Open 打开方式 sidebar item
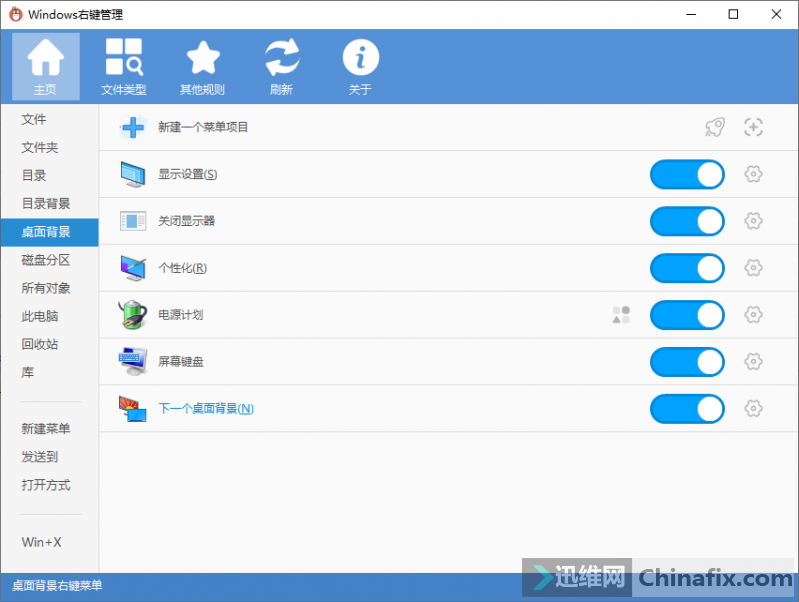799x602 pixels. coord(49,485)
